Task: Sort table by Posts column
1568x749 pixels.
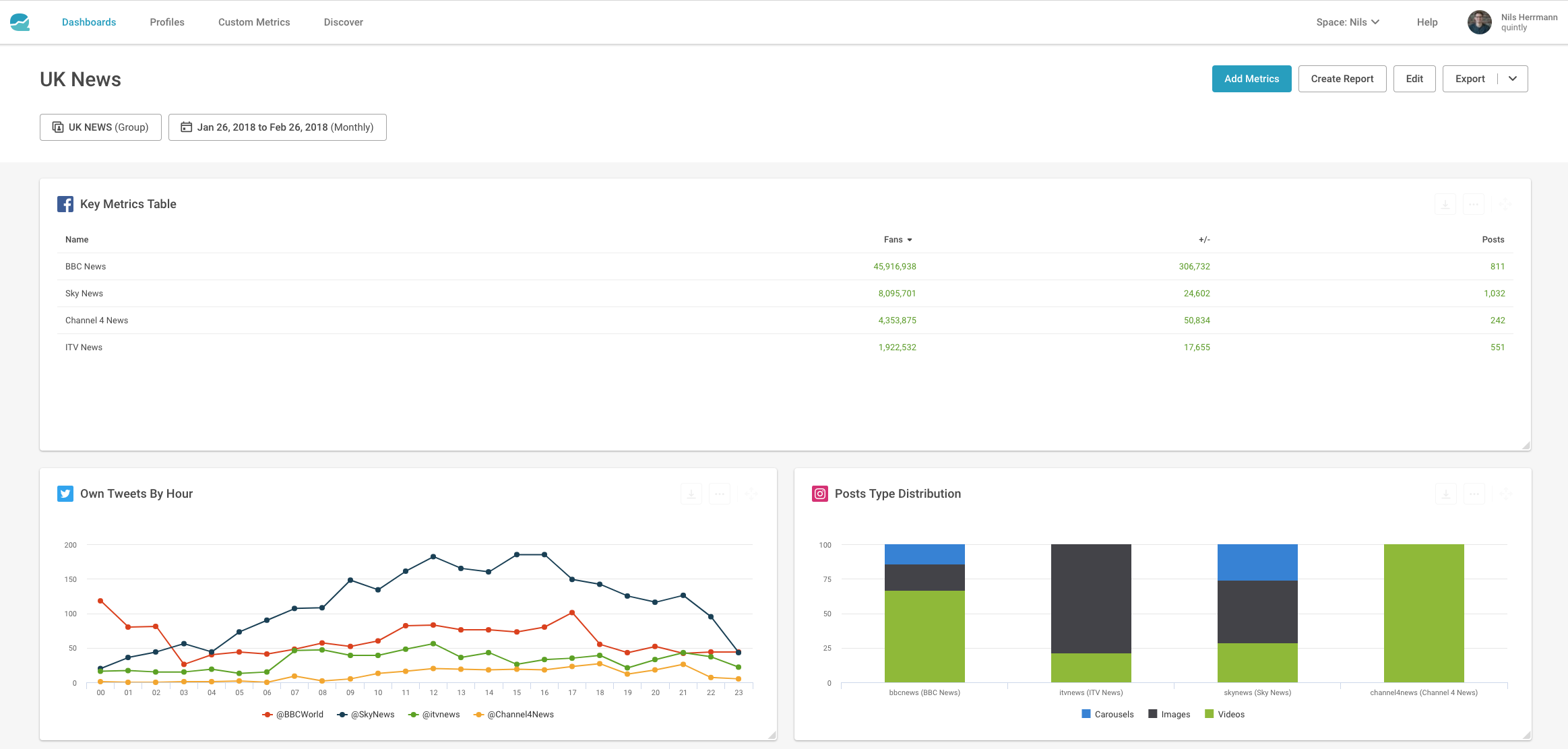Action: click(1493, 240)
